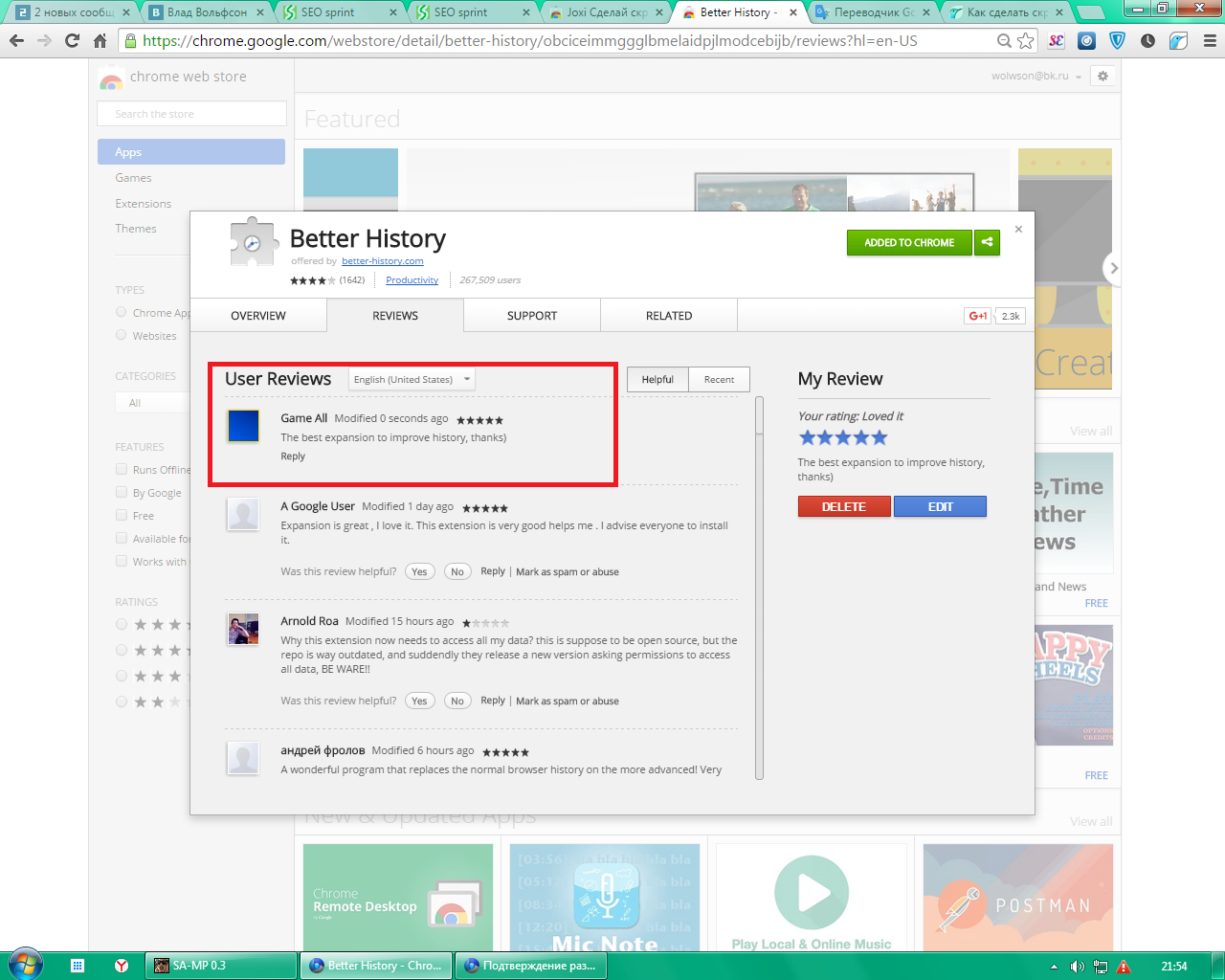Open the browser home page icon
This screenshot has width=1225, height=980.
tap(100, 41)
